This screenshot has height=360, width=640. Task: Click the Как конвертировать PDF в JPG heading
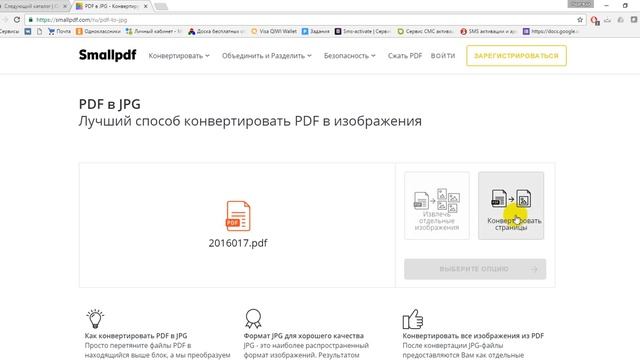pyautogui.click(x=136, y=336)
